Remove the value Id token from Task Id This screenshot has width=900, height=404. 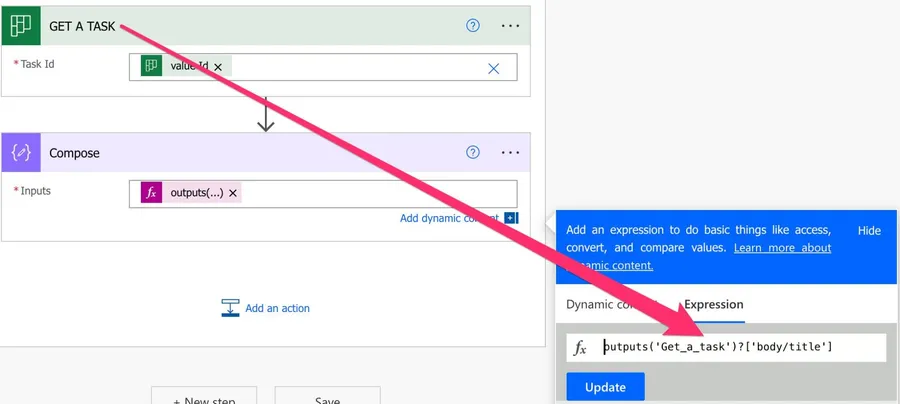point(218,67)
